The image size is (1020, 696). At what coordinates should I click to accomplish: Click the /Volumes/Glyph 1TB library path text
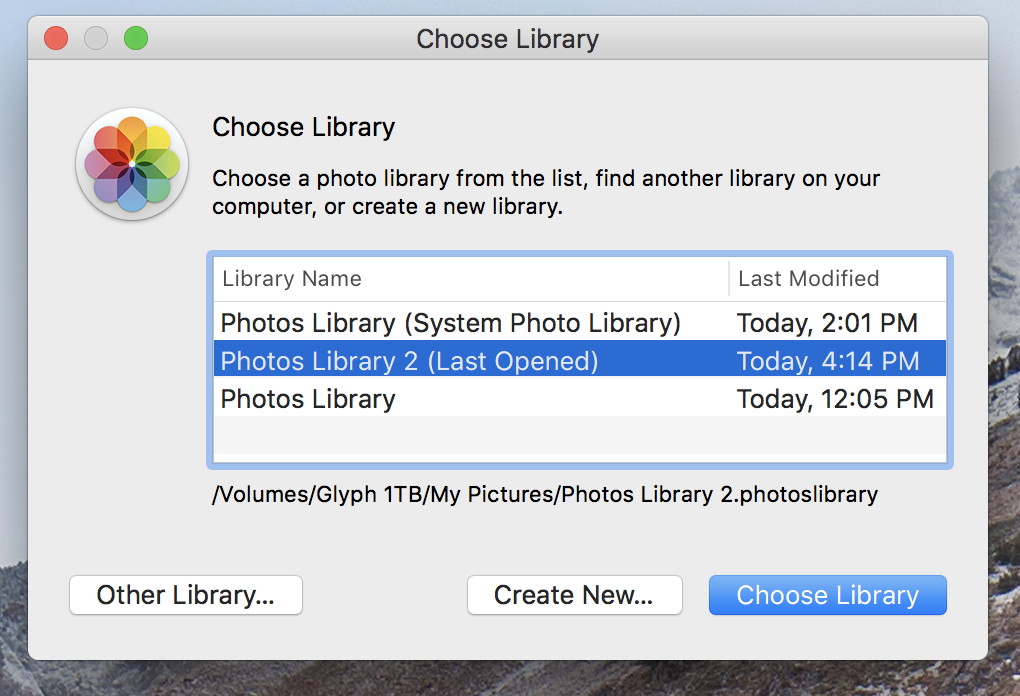545,494
